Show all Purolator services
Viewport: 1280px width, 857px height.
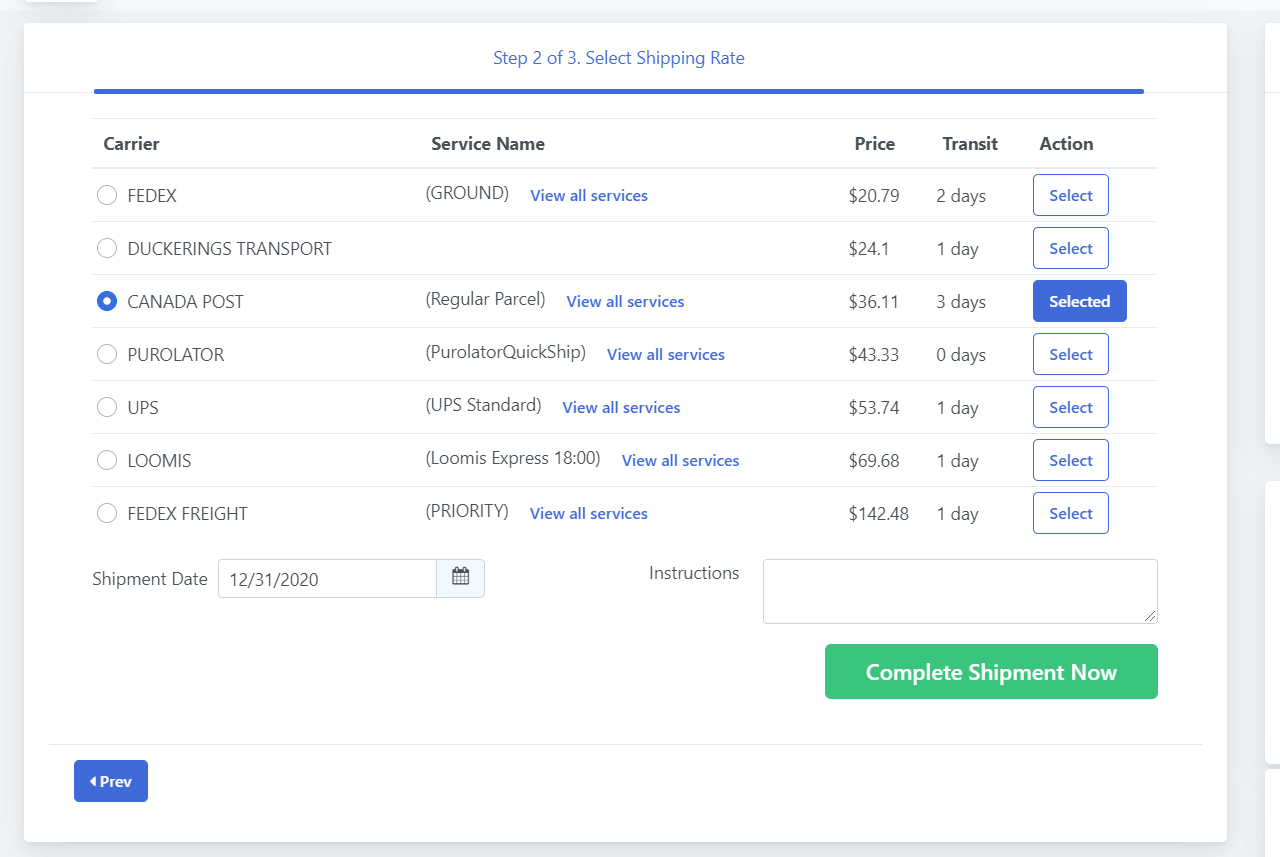coord(665,355)
